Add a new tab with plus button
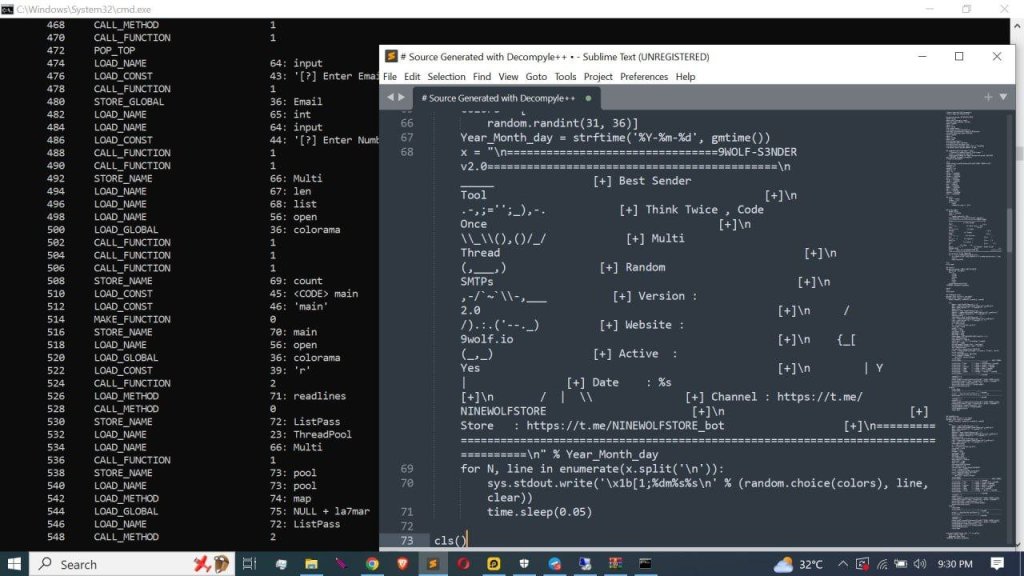This screenshot has width=1024, height=576. pyautogui.click(x=988, y=97)
